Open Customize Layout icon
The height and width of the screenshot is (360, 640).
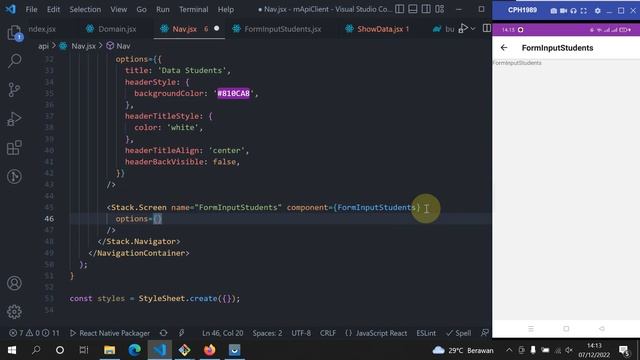[439, 9]
